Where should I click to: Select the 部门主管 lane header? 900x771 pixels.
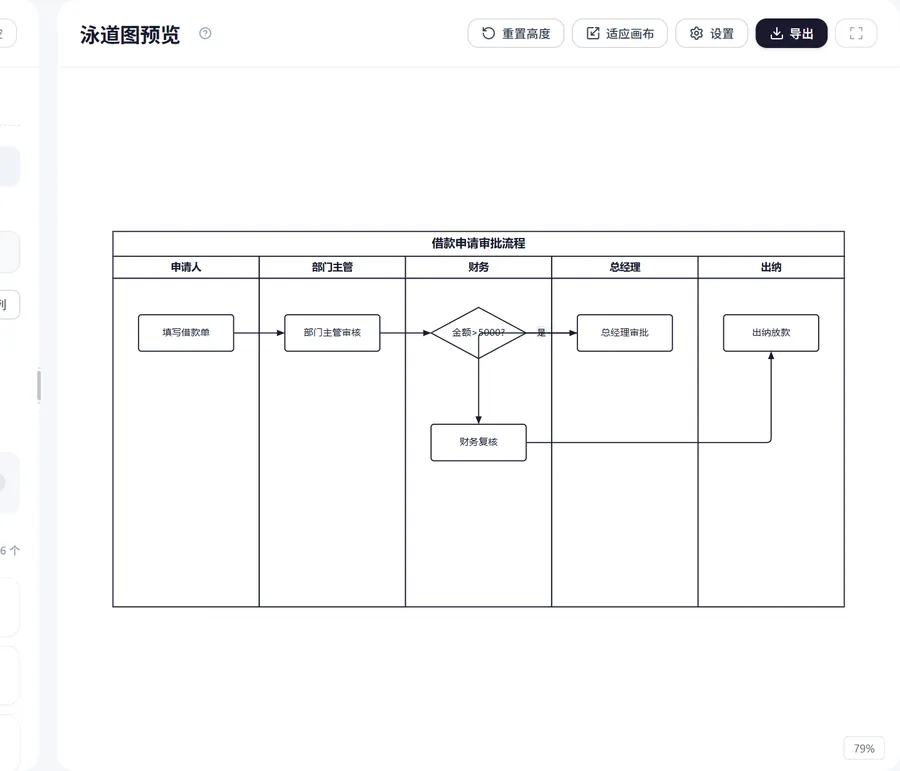click(332, 267)
